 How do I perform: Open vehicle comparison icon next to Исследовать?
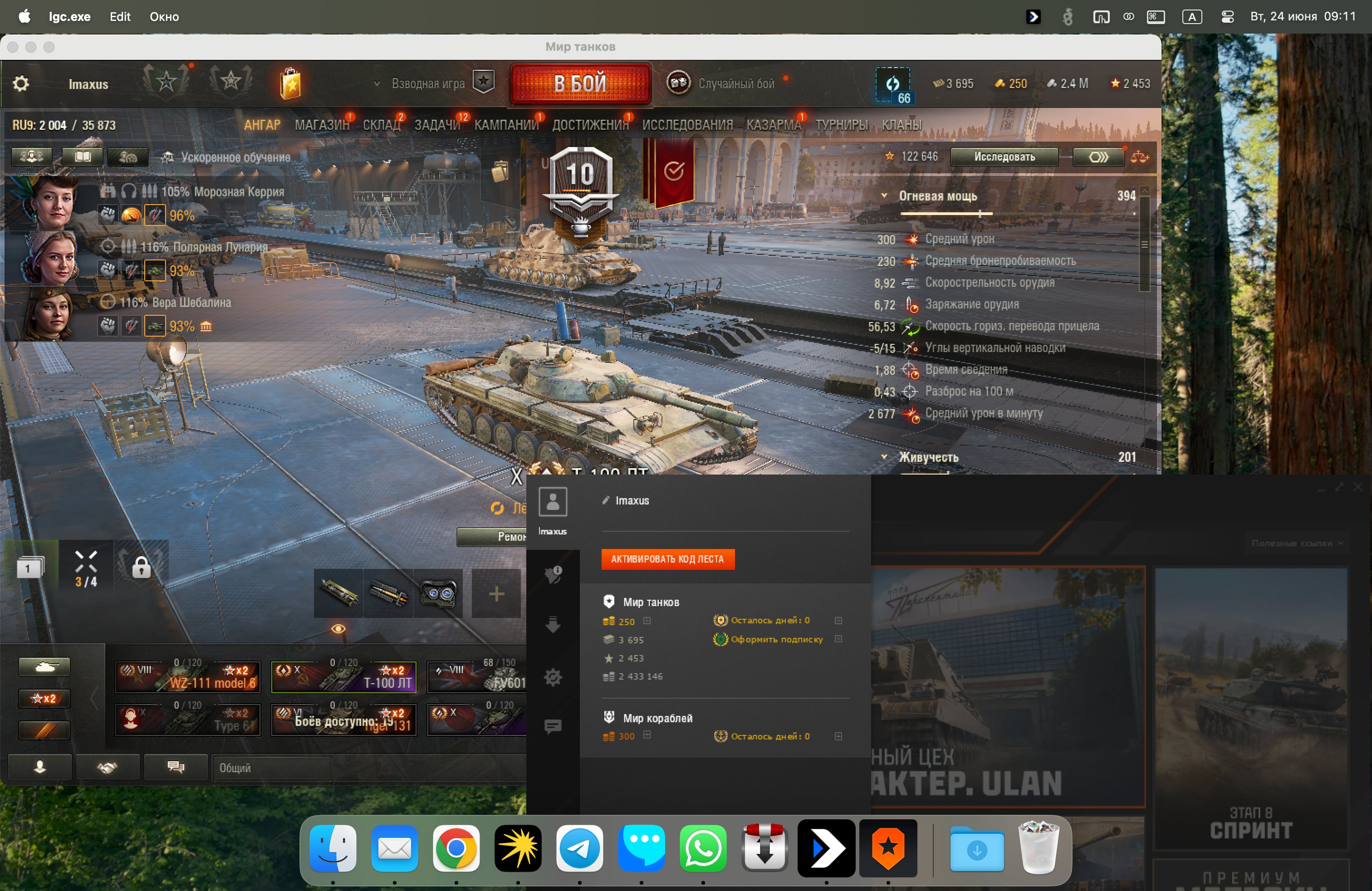(1139, 157)
